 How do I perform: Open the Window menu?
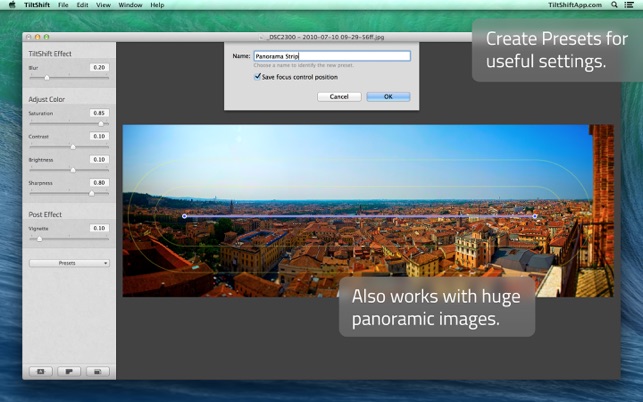(x=130, y=5)
